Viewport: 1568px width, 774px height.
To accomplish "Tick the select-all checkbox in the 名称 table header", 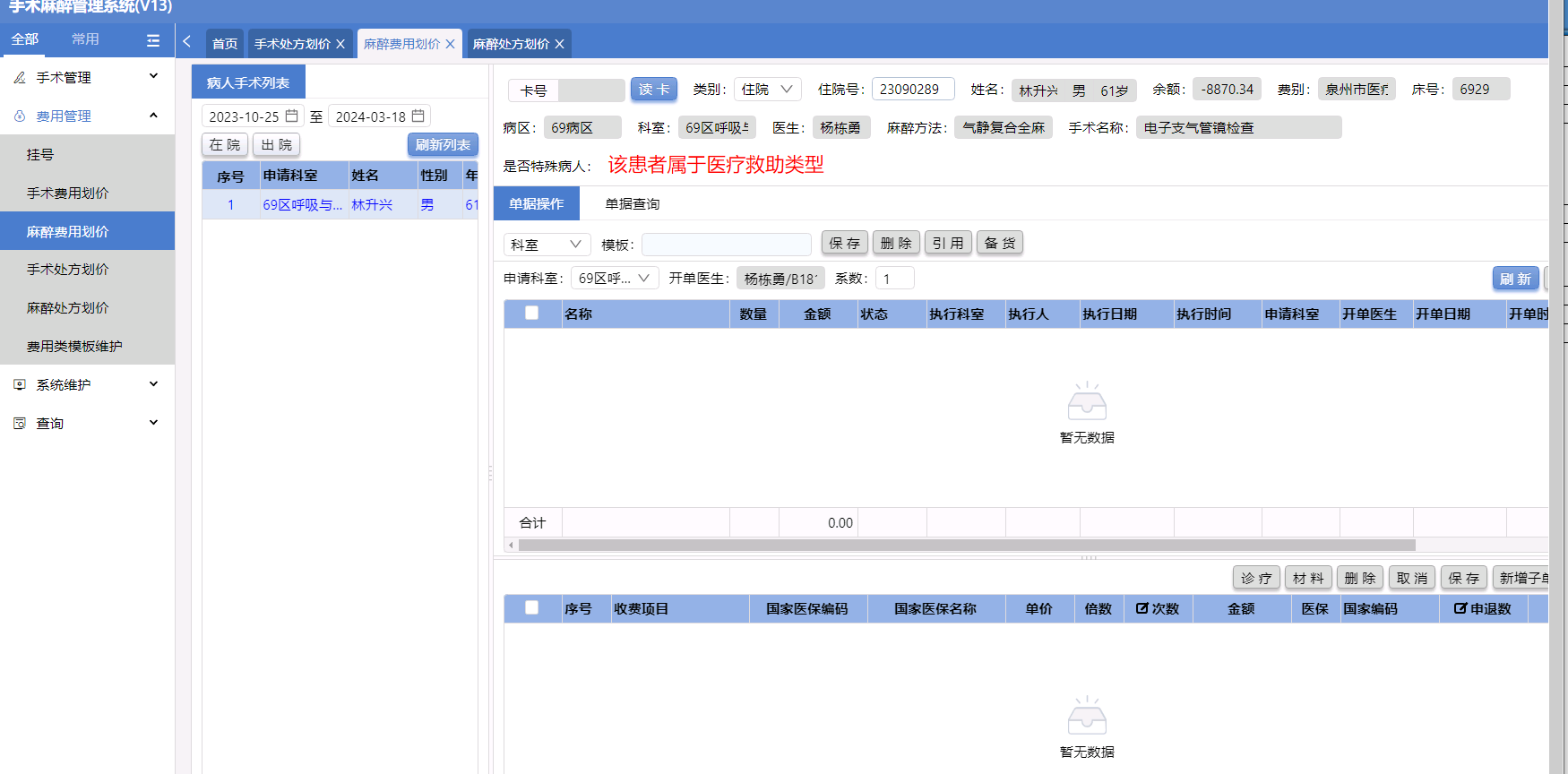I will point(532,313).
